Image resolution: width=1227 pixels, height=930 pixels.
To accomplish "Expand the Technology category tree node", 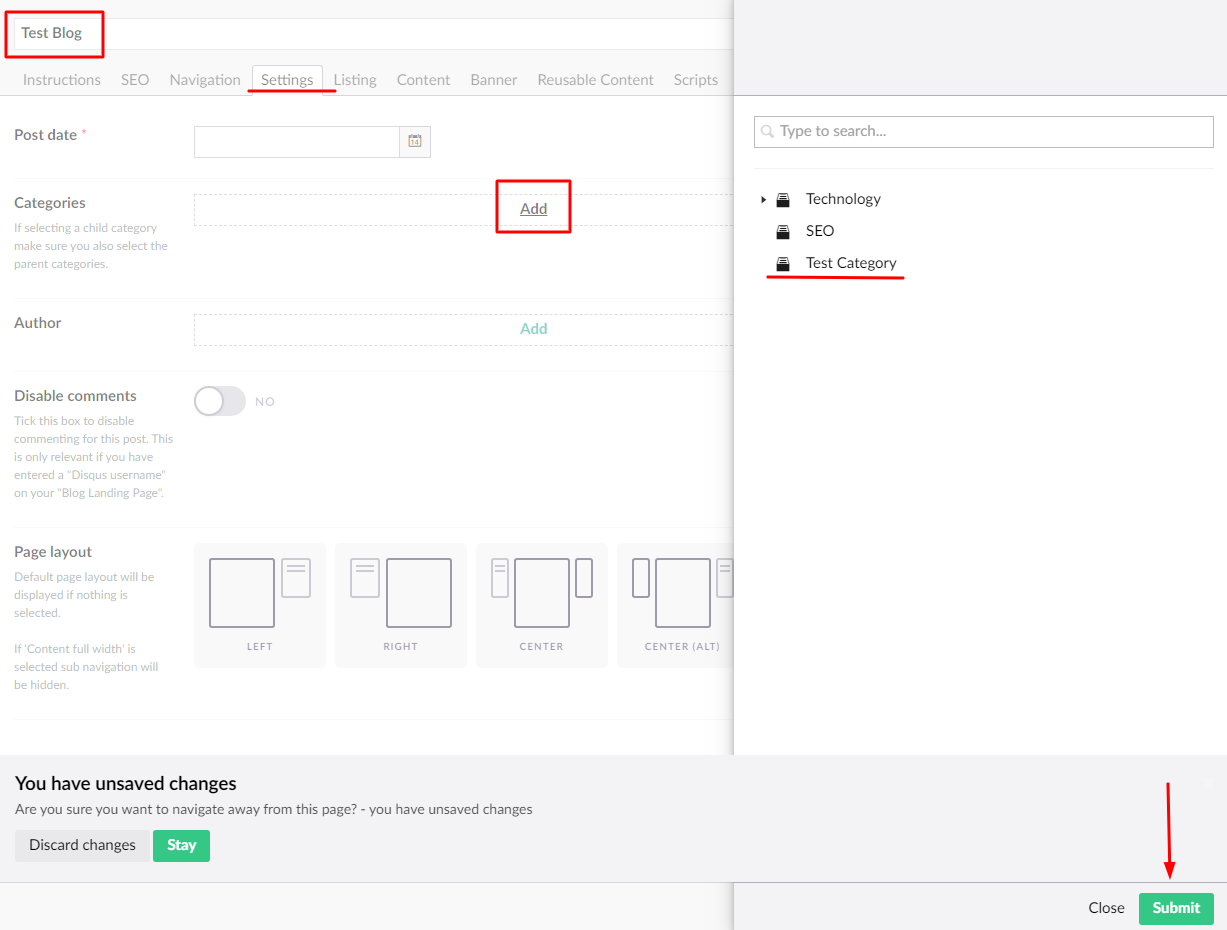I will [x=763, y=199].
